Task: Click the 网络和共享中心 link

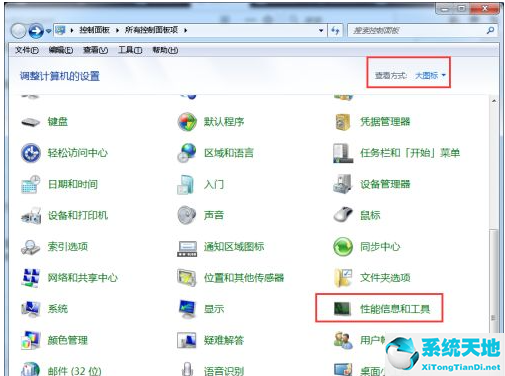Action: pos(83,278)
